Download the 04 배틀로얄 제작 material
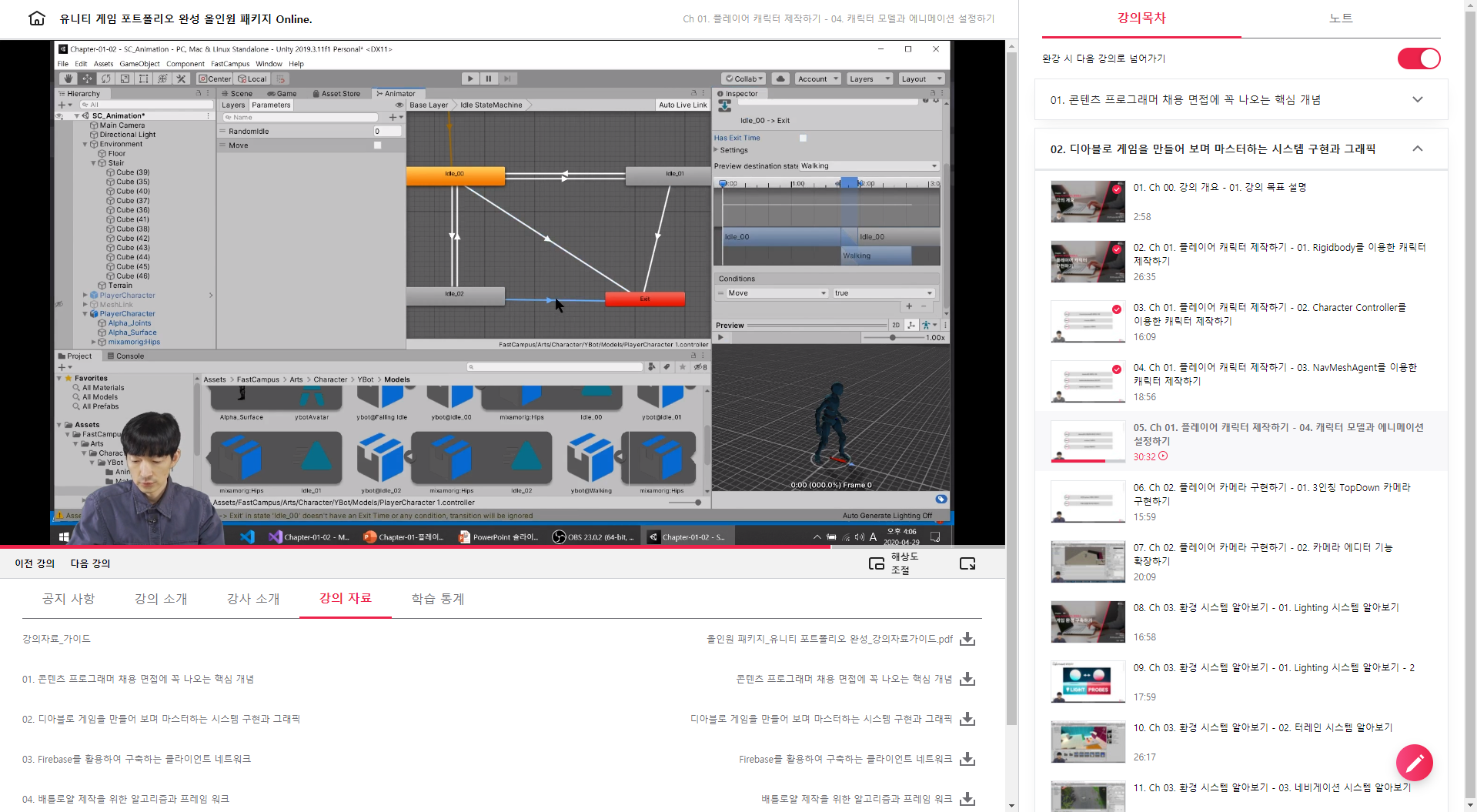Image resolution: width=1477 pixels, height=812 pixels. [x=967, y=799]
